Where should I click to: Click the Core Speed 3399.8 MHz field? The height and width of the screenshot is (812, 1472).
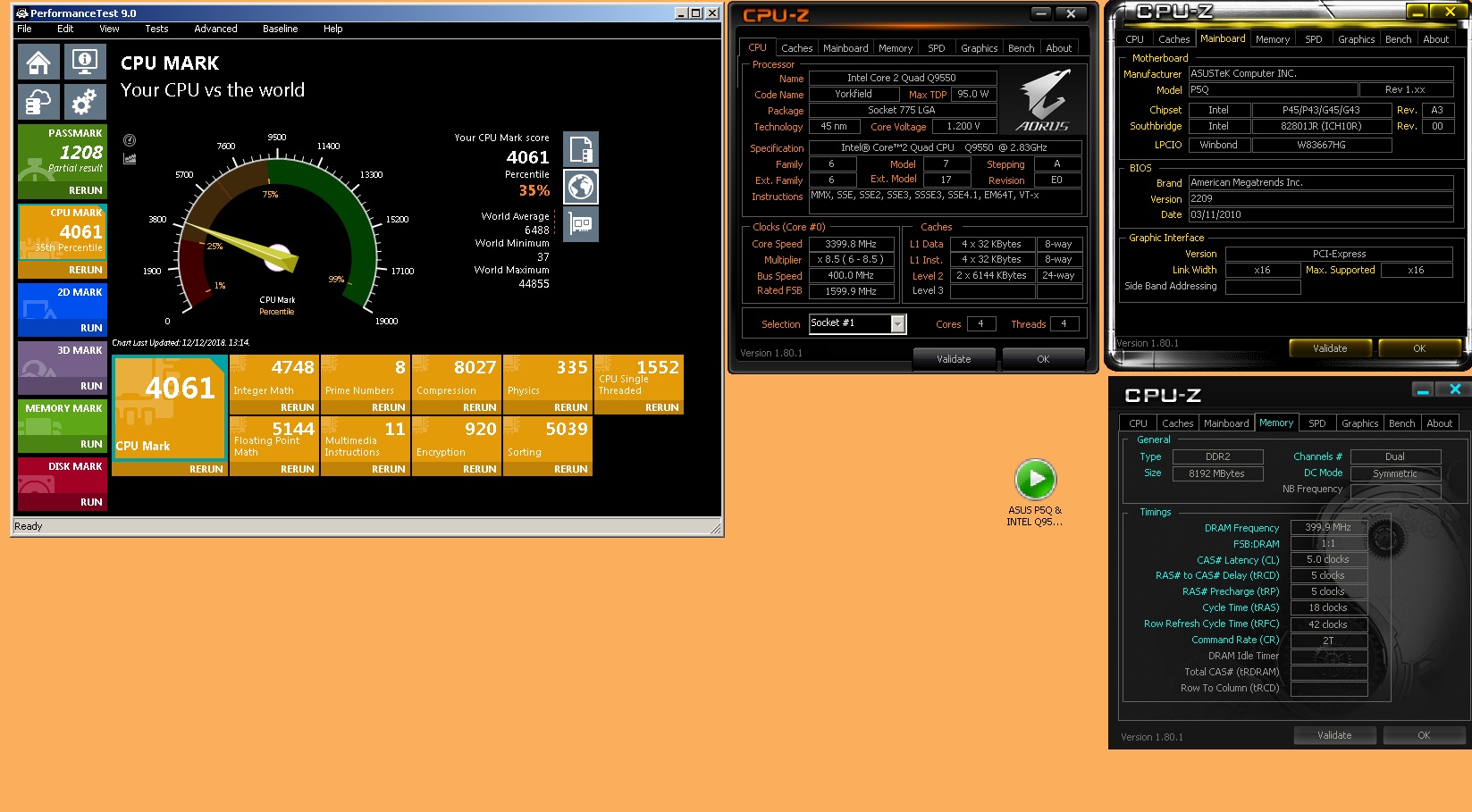(851, 244)
